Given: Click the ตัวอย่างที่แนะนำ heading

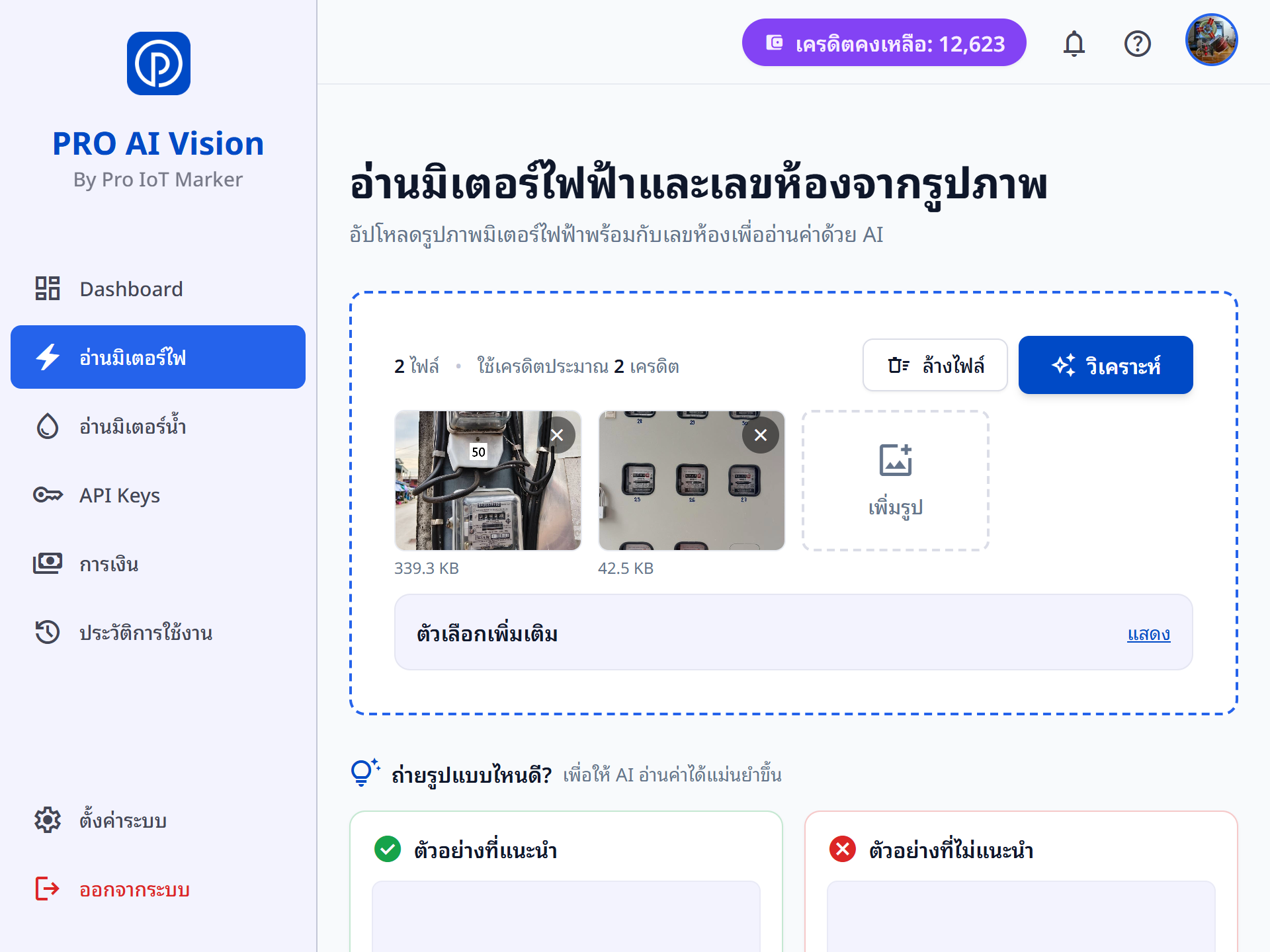Looking at the screenshot, I should (486, 850).
